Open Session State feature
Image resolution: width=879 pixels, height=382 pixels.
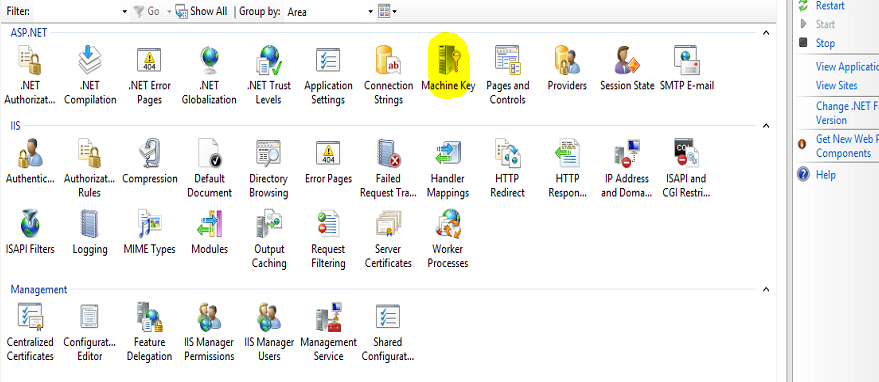pyautogui.click(x=627, y=69)
